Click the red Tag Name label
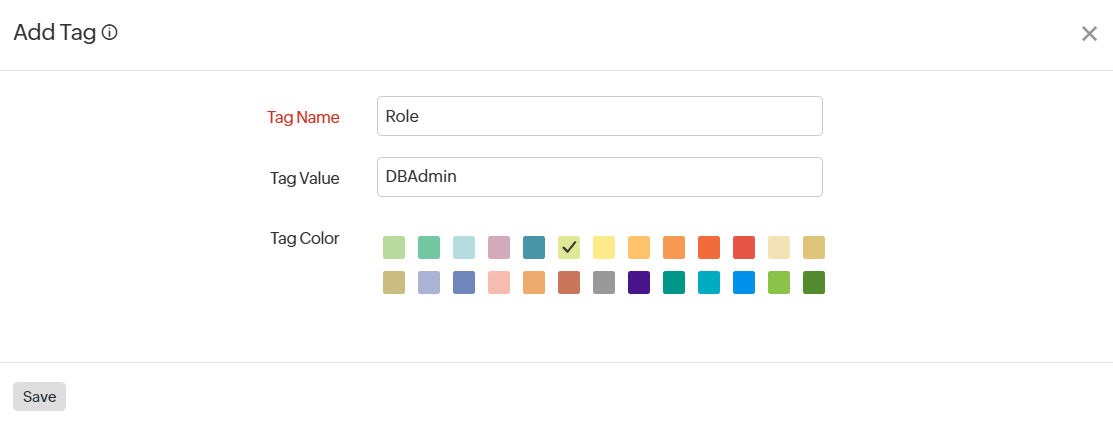The height and width of the screenshot is (422, 1113). [303, 117]
